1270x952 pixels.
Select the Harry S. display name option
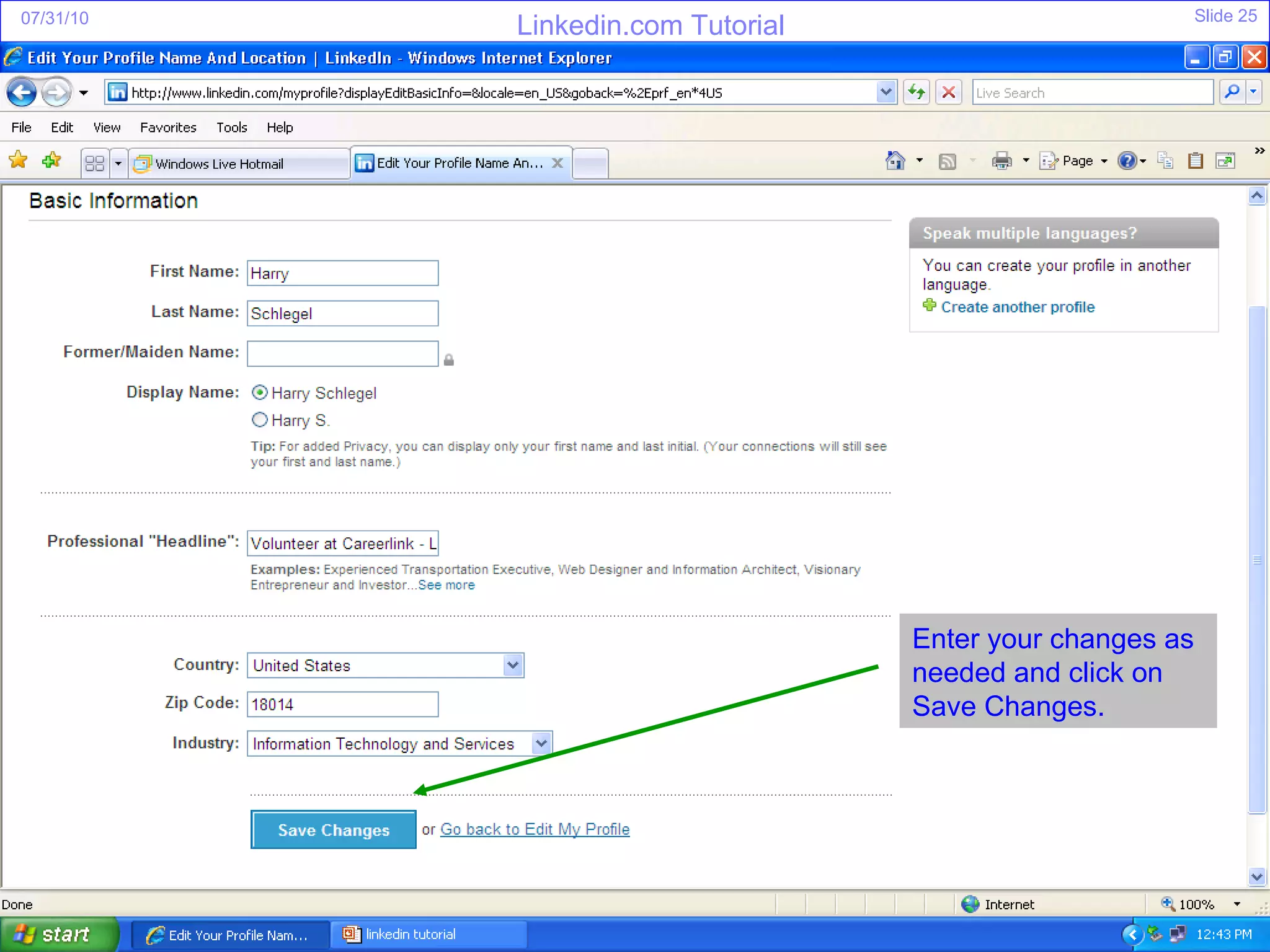(x=260, y=420)
